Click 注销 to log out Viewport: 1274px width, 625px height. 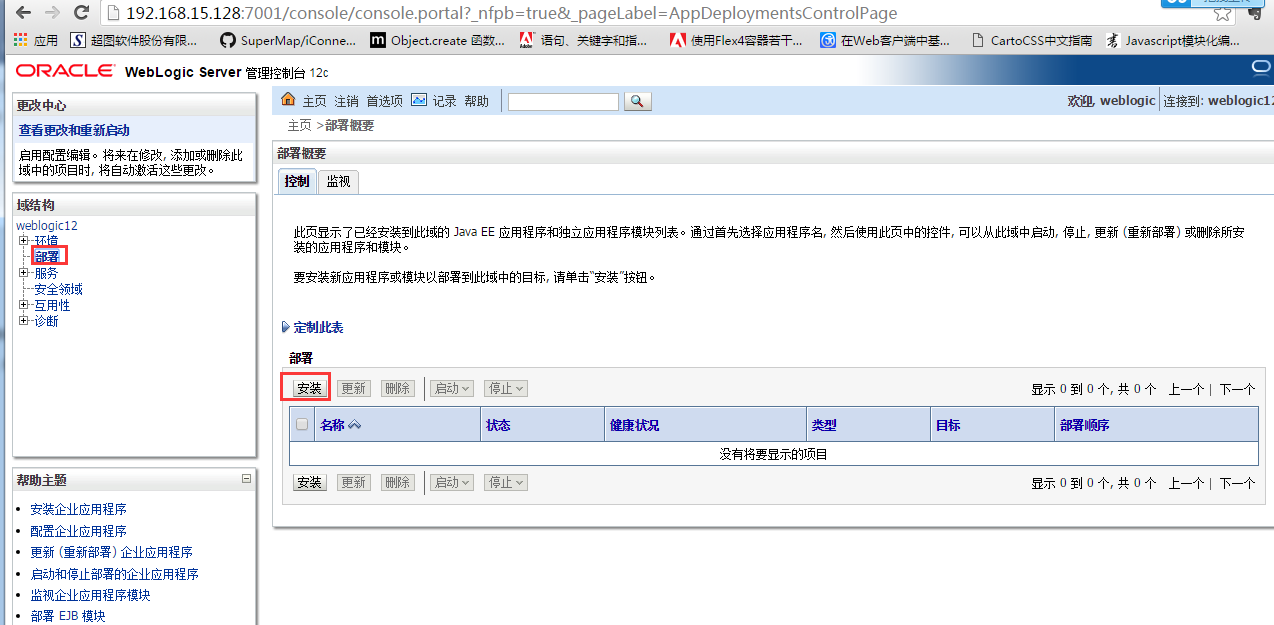click(x=347, y=101)
